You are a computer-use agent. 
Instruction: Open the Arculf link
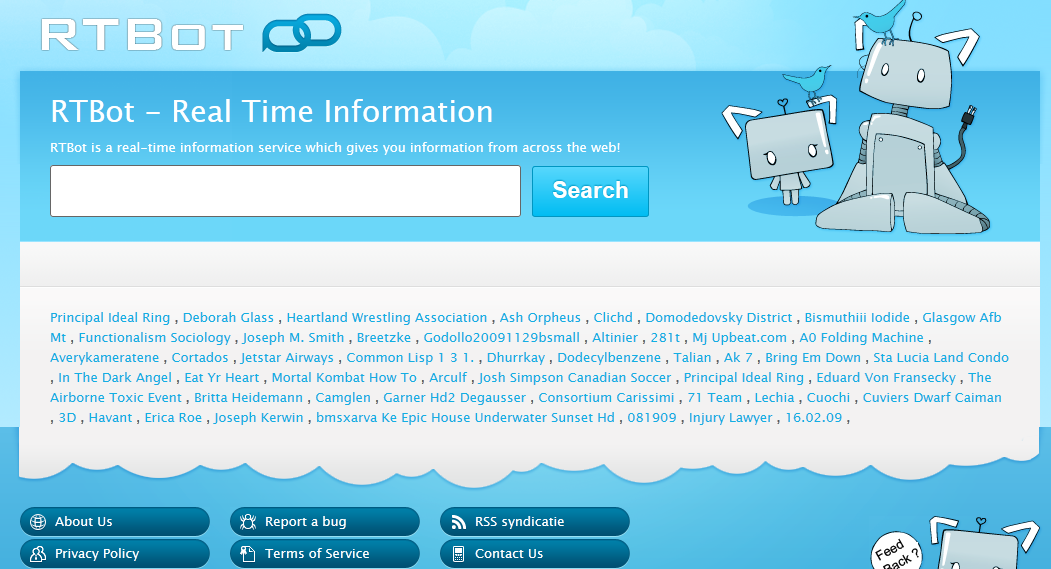pyautogui.click(x=448, y=378)
